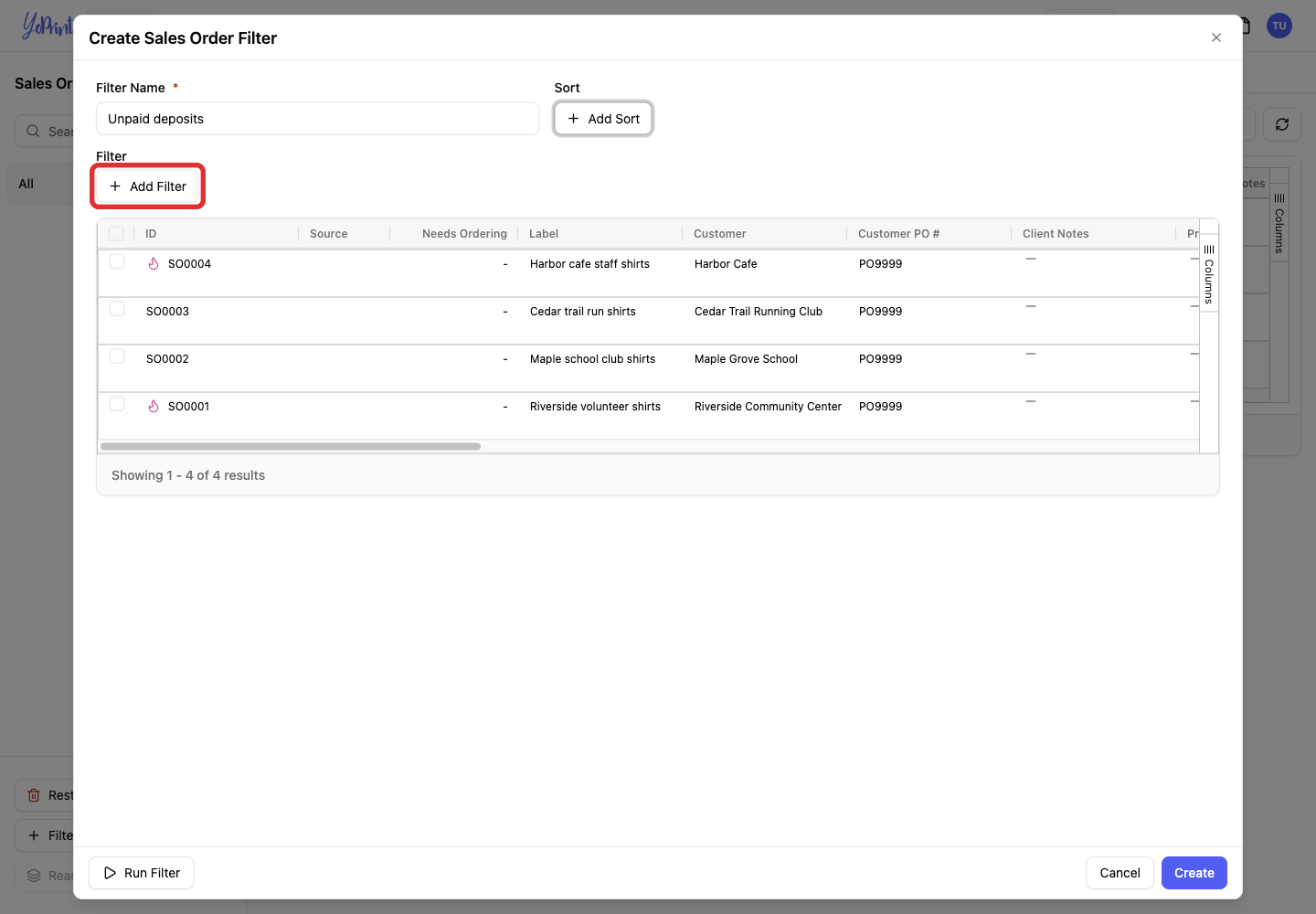Click the horizontal scrollbar under the table

pos(291,447)
